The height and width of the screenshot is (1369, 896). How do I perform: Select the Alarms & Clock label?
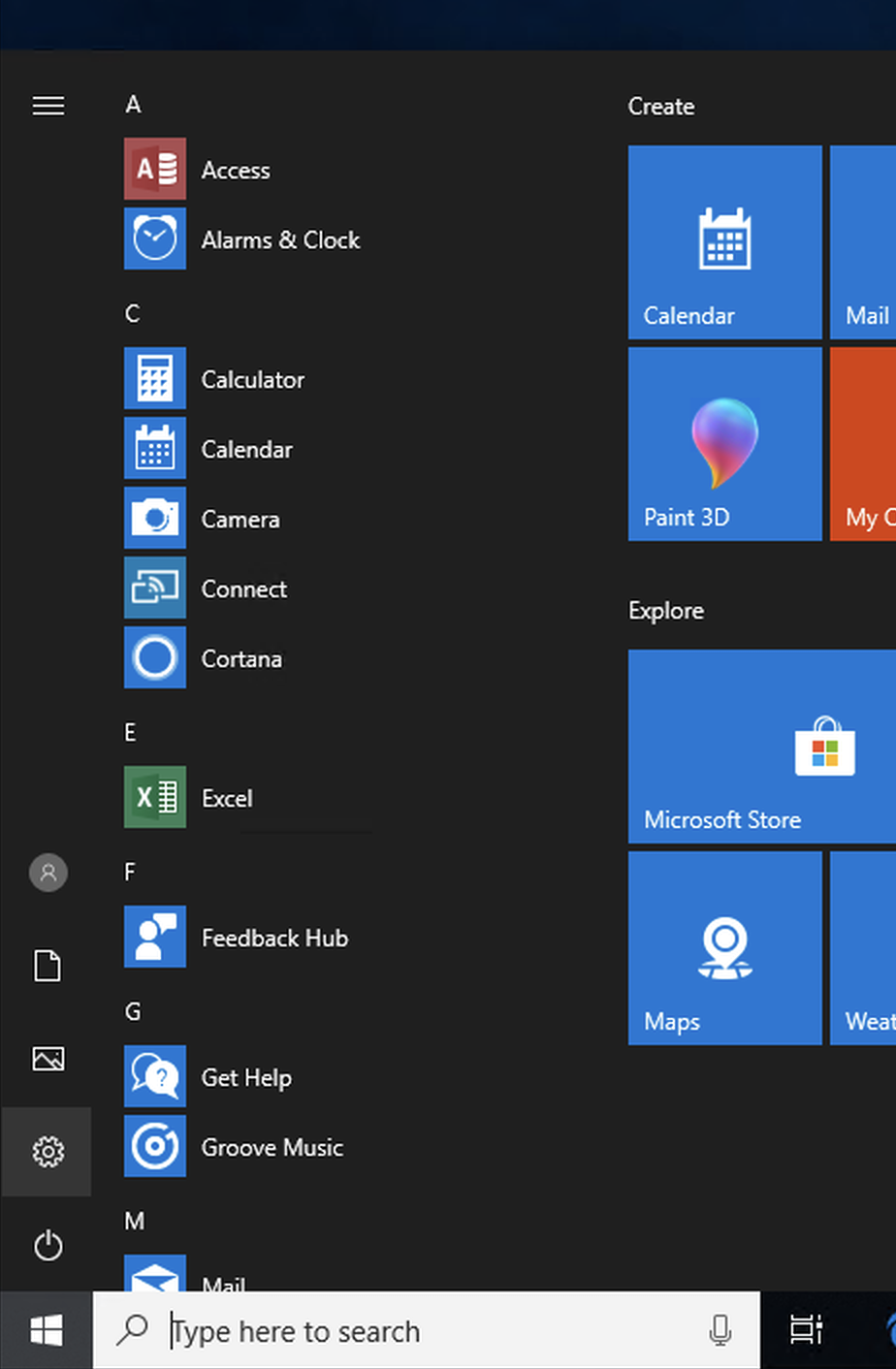pyautogui.click(x=280, y=239)
